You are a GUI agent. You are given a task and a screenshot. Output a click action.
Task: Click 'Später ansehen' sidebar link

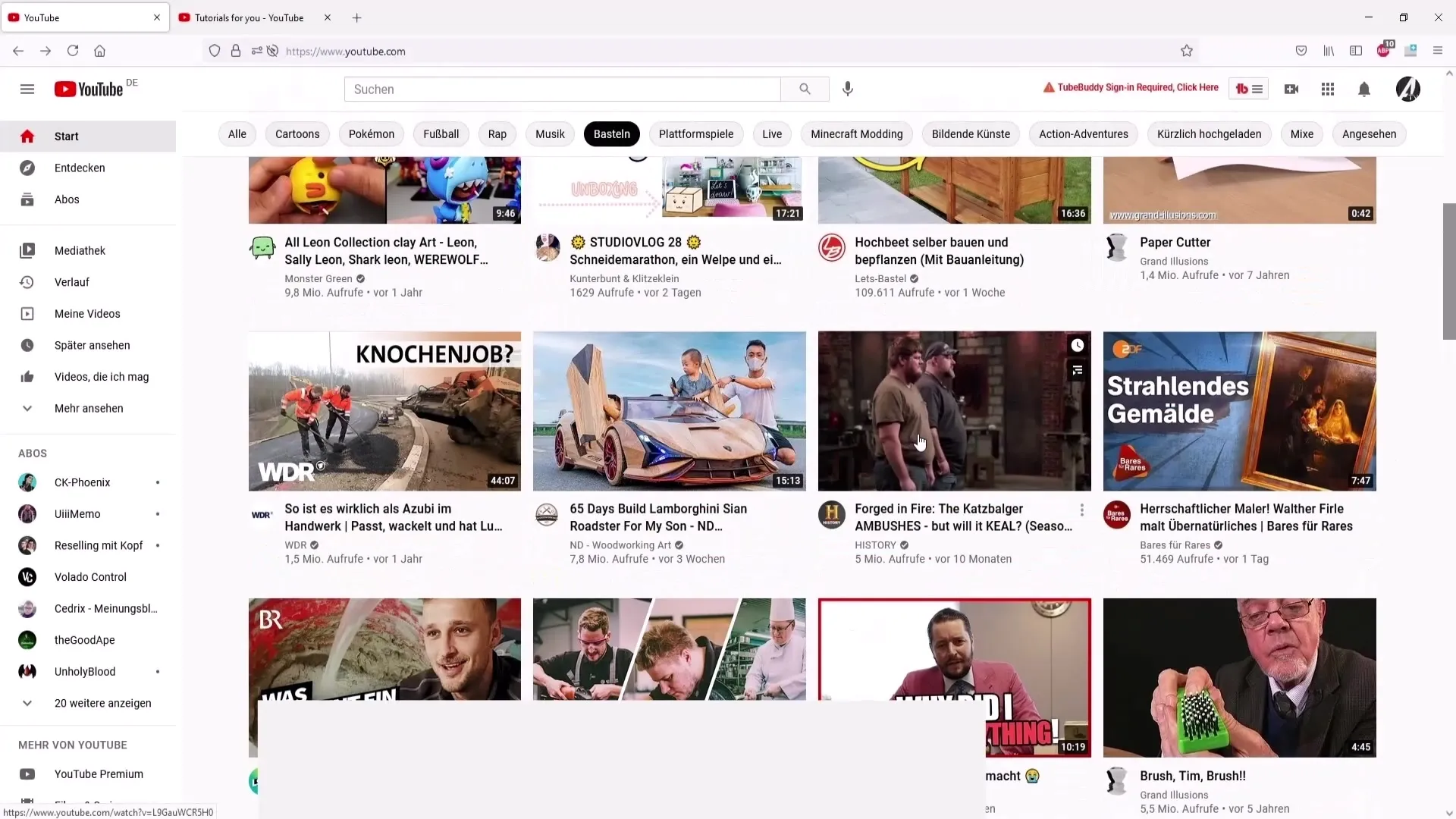click(x=92, y=345)
